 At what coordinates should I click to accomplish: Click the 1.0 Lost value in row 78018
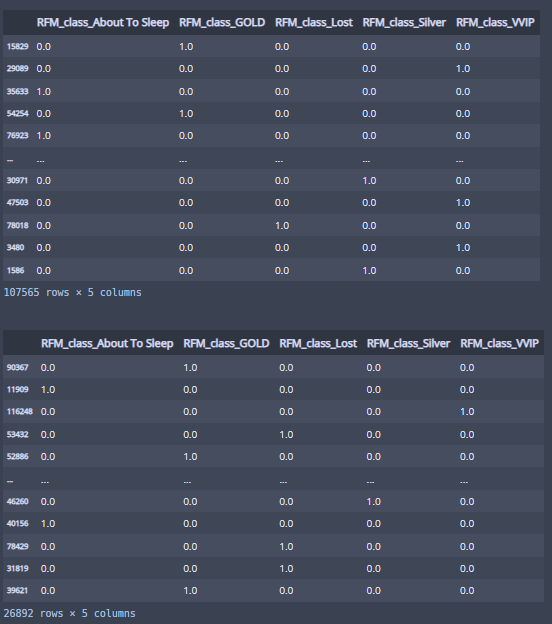click(x=282, y=226)
